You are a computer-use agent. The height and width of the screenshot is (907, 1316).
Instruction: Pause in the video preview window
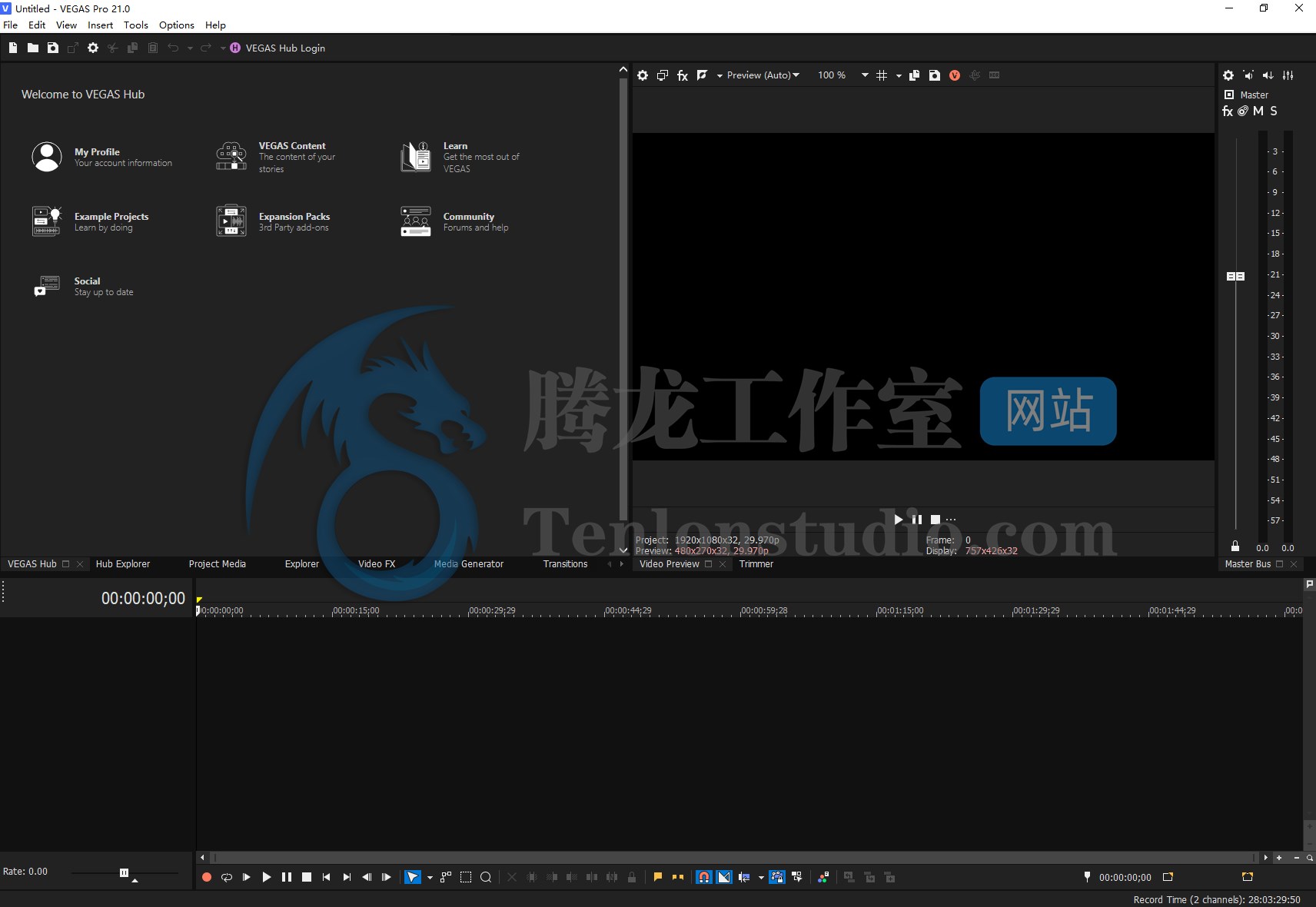[917, 520]
